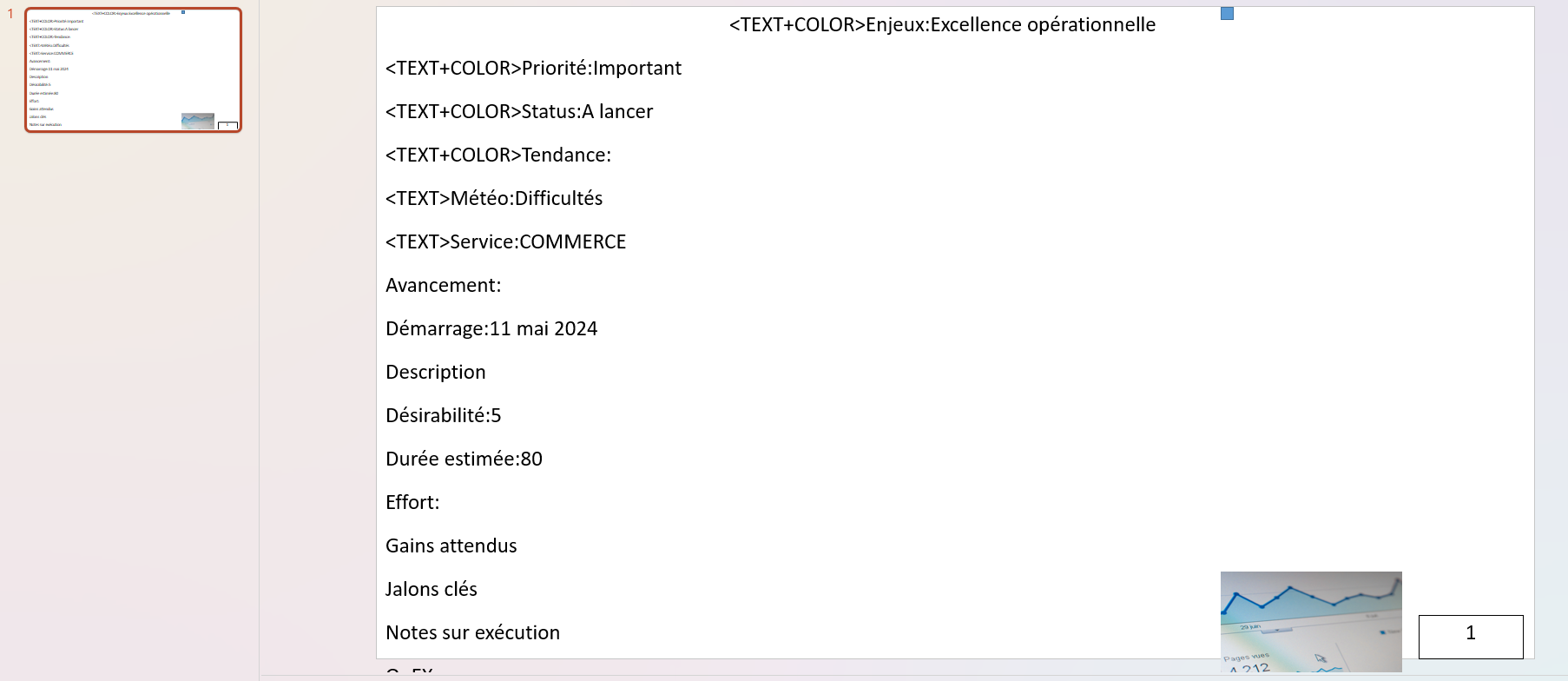Click the Enjeux:Excellence opérationnelle title text

click(x=942, y=25)
